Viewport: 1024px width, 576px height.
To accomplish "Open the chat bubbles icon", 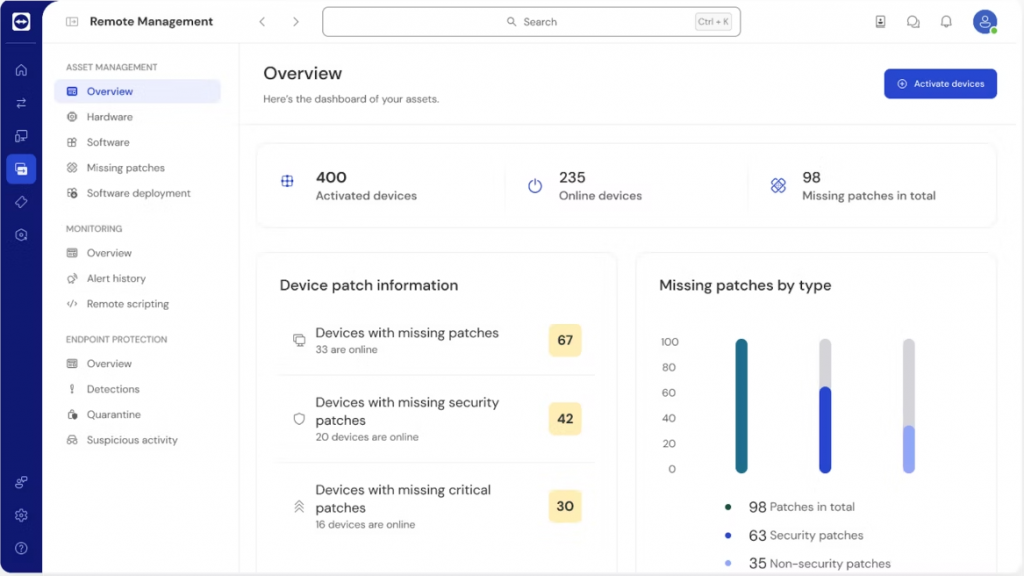I will click(x=913, y=22).
